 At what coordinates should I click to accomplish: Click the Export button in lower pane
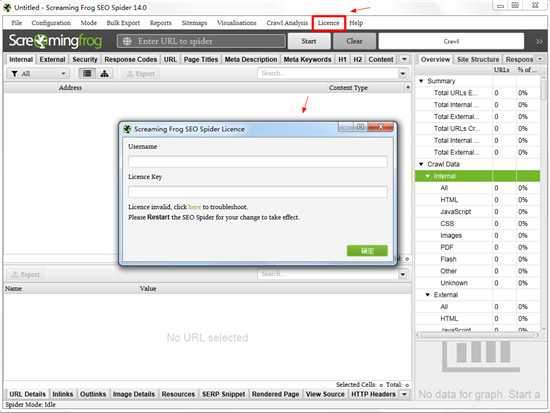(26, 274)
